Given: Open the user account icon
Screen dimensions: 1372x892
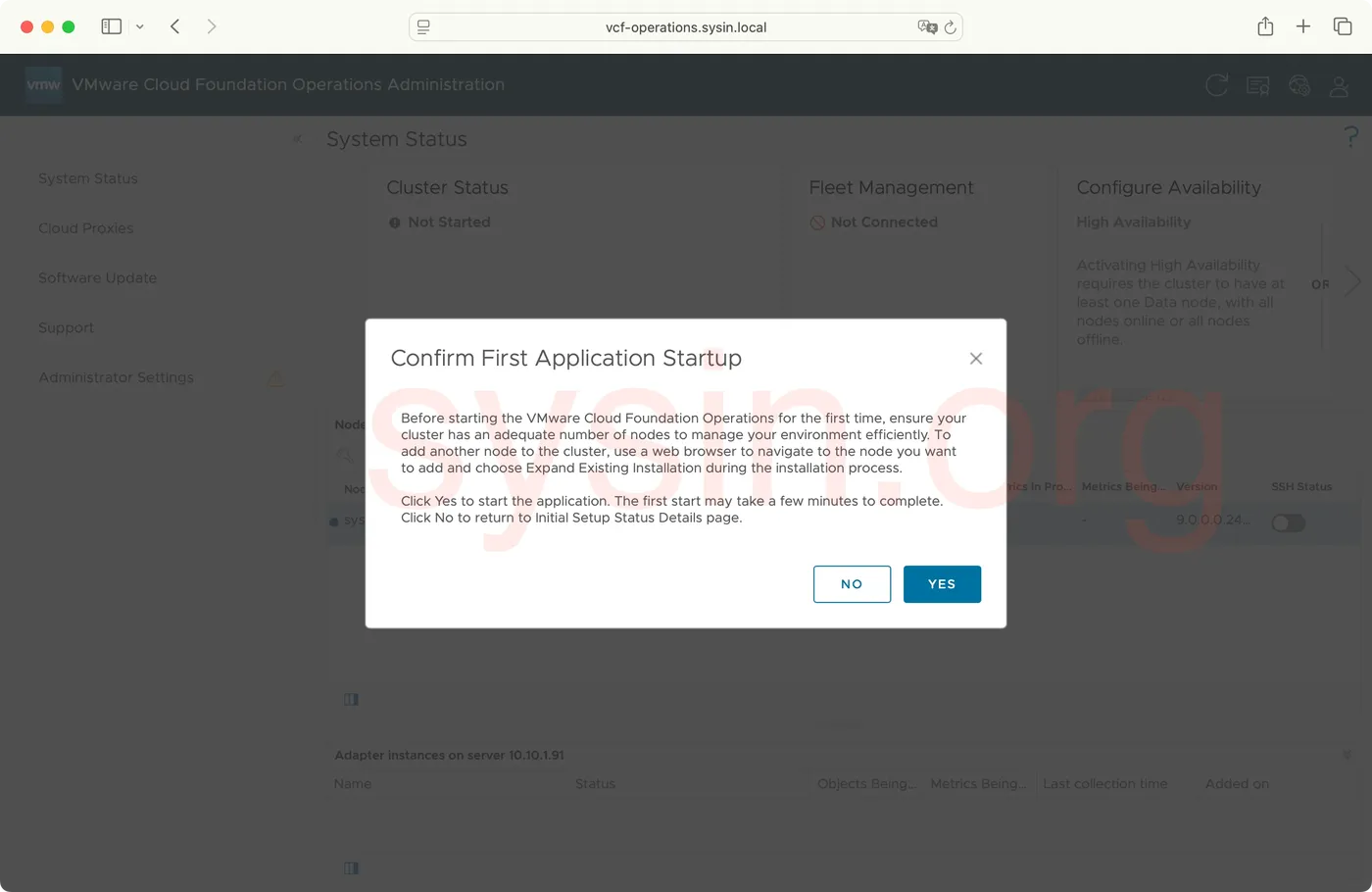Looking at the screenshot, I should pyautogui.click(x=1339, y=86).
